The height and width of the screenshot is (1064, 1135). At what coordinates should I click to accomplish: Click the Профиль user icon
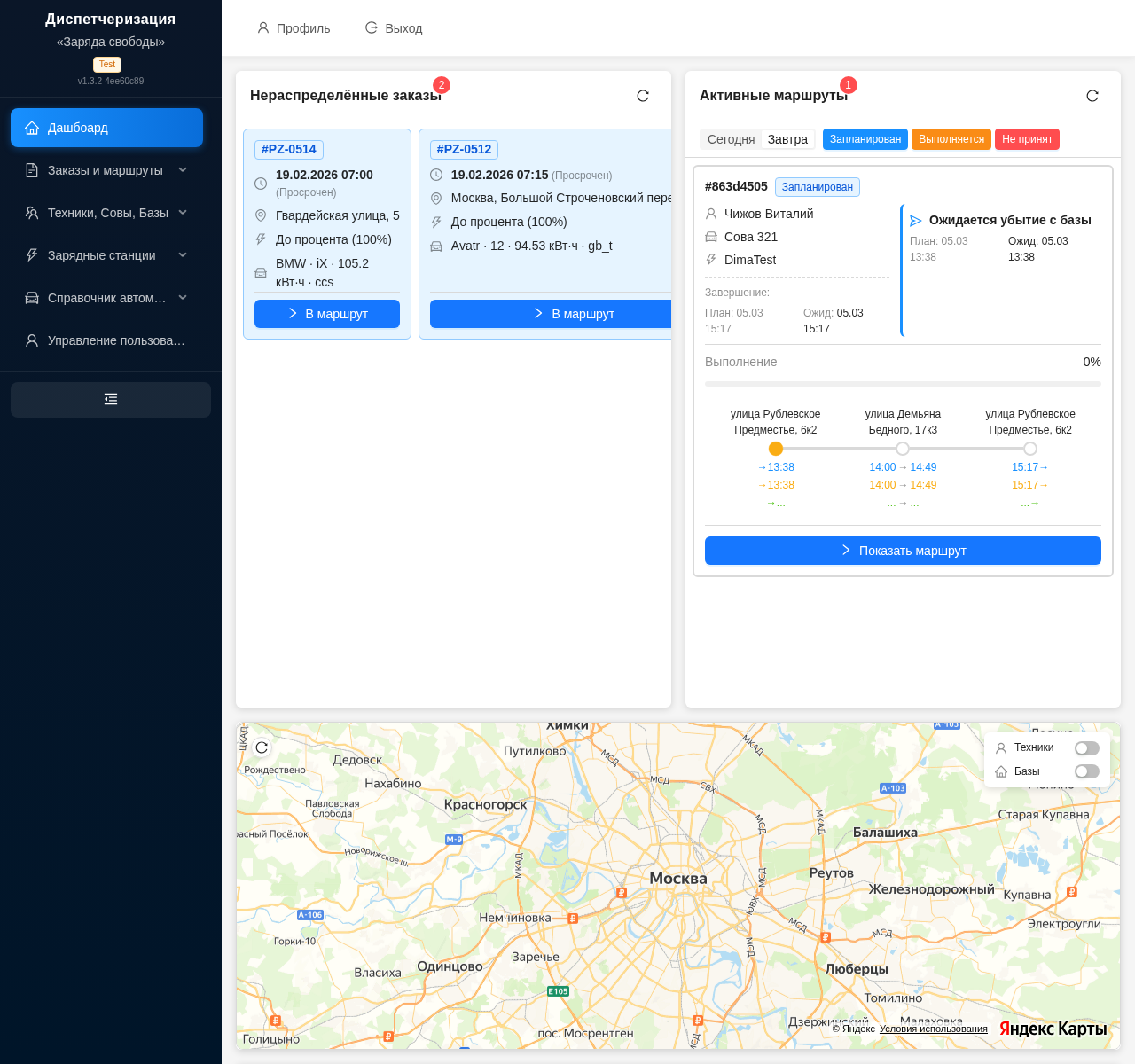tap(263, 28)
